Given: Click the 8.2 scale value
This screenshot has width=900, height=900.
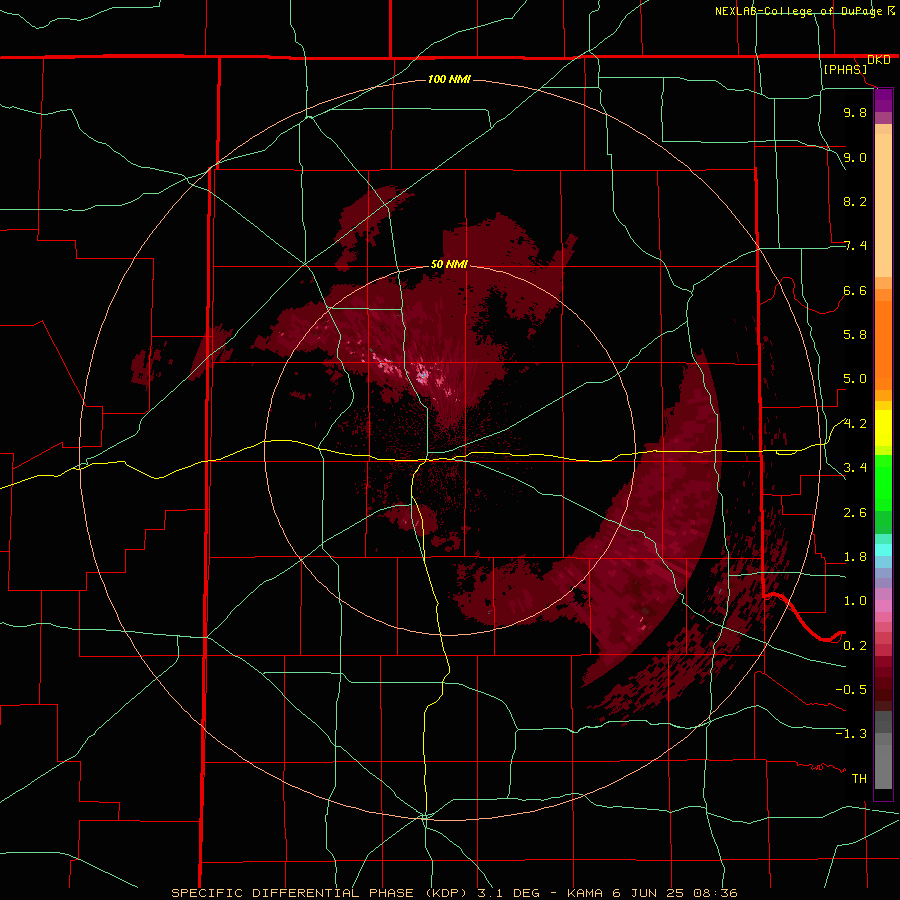Looking at the screenshot, I should 855,201.
